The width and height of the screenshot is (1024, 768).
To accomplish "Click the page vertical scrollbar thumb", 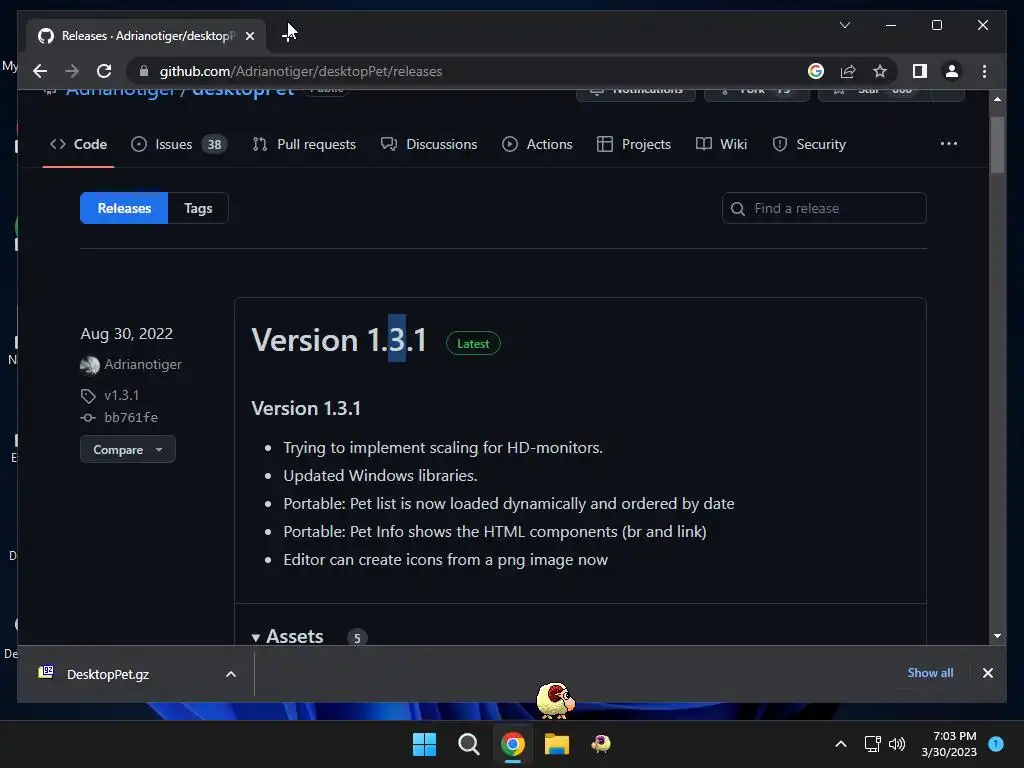I will click(x=997, y=145).
